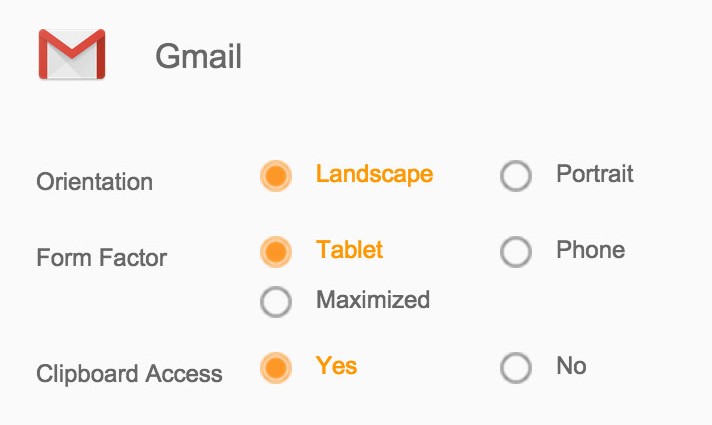Select the Yes radio button circle
This screenshot has width=712, height=425.
[275, 368]
